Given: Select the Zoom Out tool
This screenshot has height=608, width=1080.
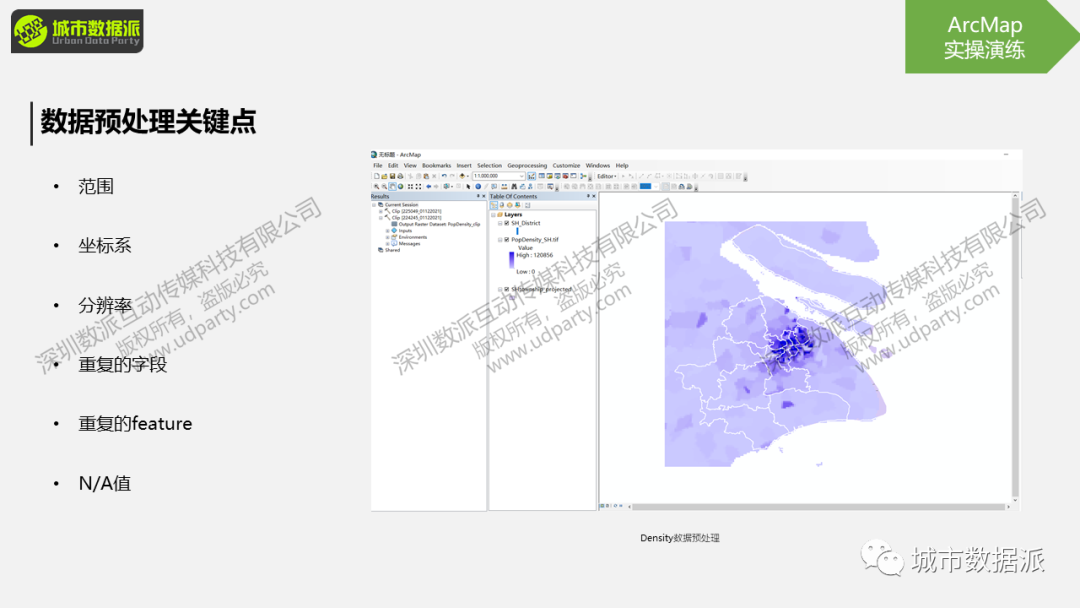Looking at the screenshot, I should [x=384, y=187].
